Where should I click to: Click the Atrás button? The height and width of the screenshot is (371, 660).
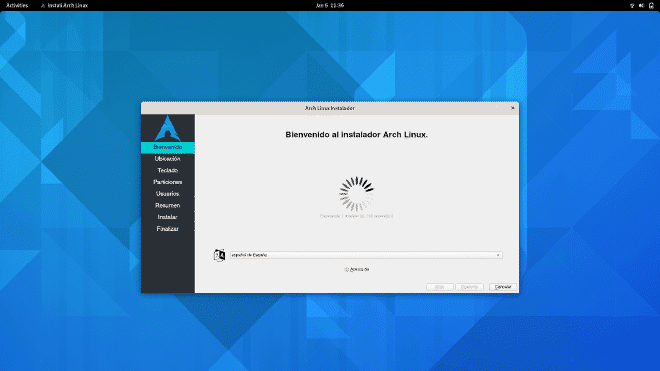(439, 287)
